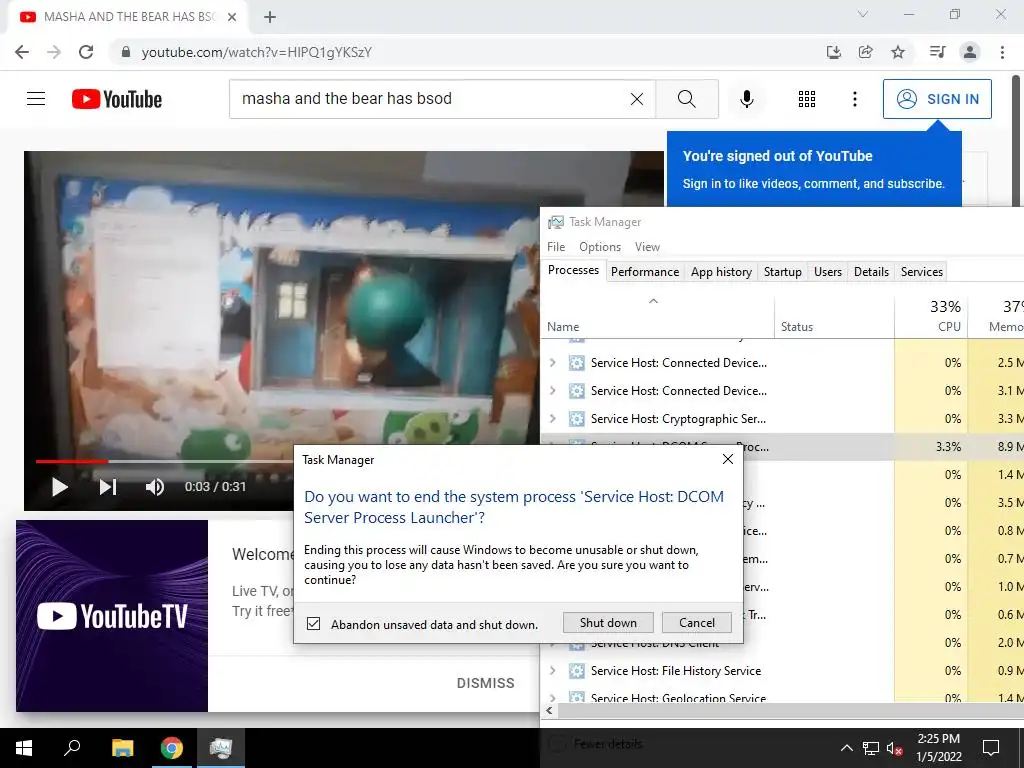Bookmark this page with the star
The width and height of the screenshot is (1024, 768).
click(898, 52)
